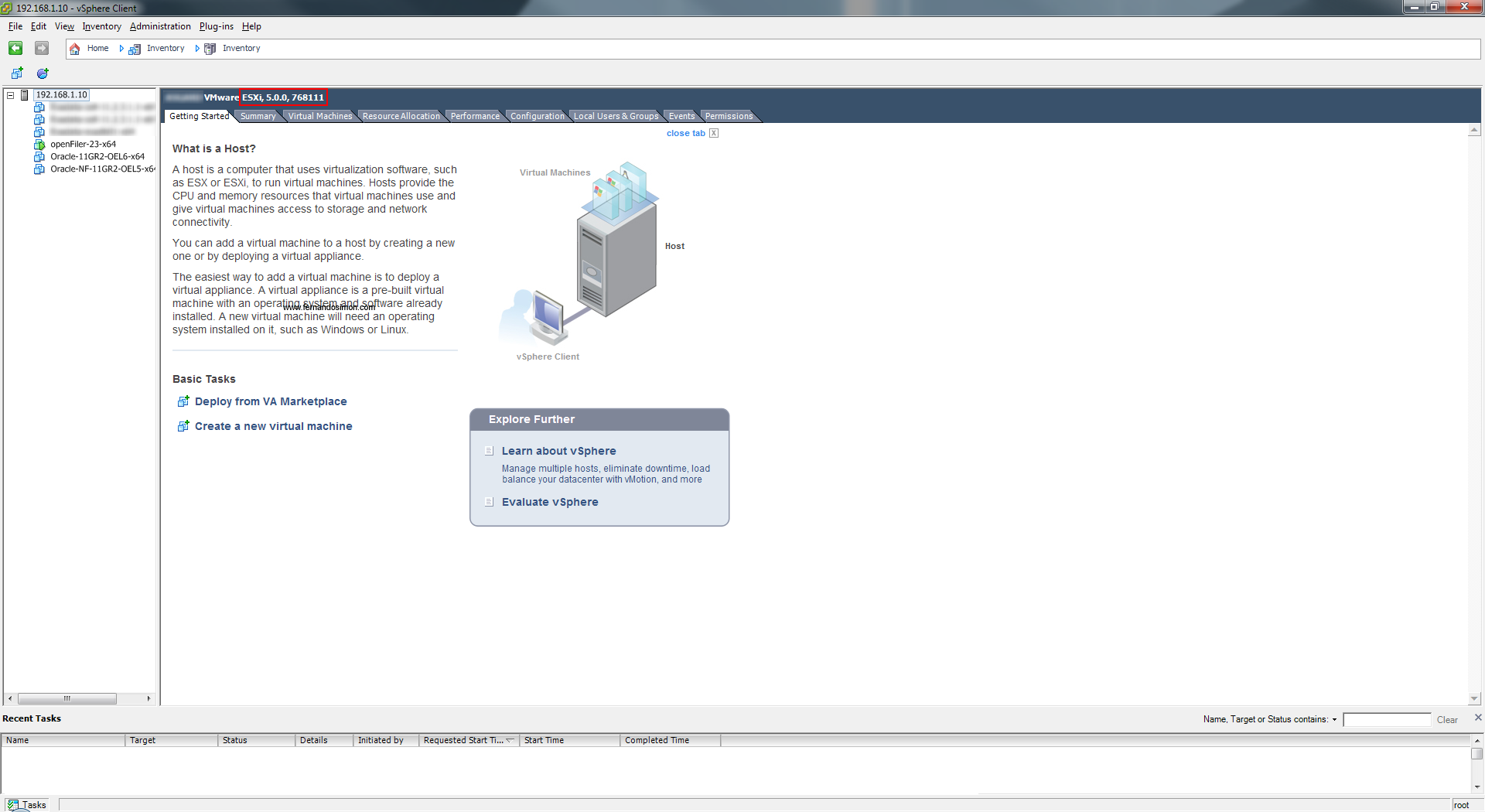This screenshot has height=812, width=1485.
Task: Click the main panel scroll up arrow
Action: pos(1474,131)
